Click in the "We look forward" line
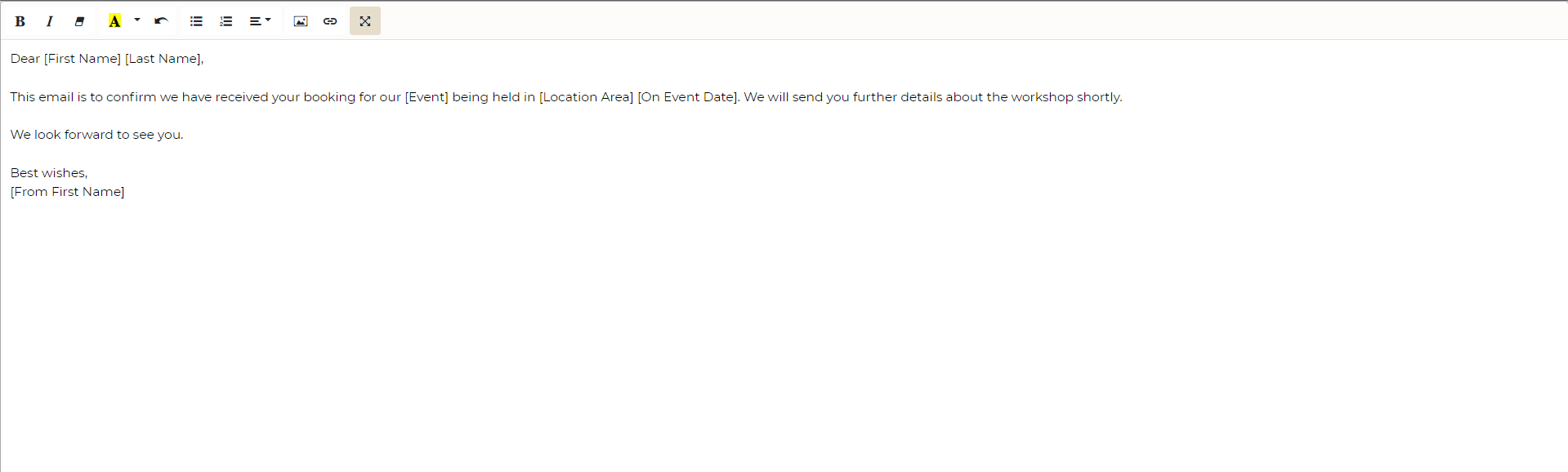The image size is (1568, 472). coord(96,135)
